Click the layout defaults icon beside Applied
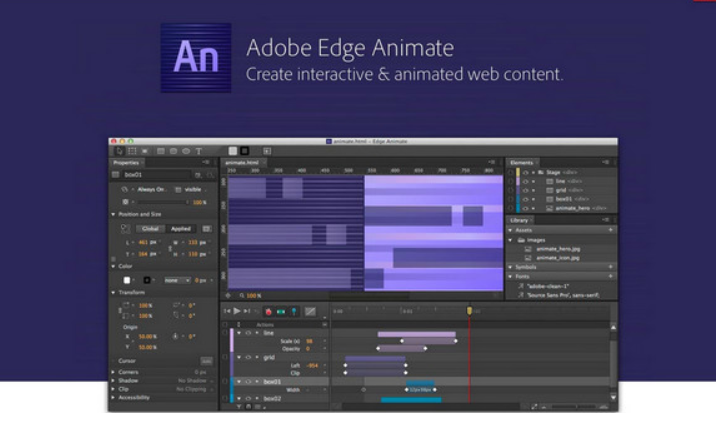Viewport: 716px width, 428px height. (x=206, y=229)
